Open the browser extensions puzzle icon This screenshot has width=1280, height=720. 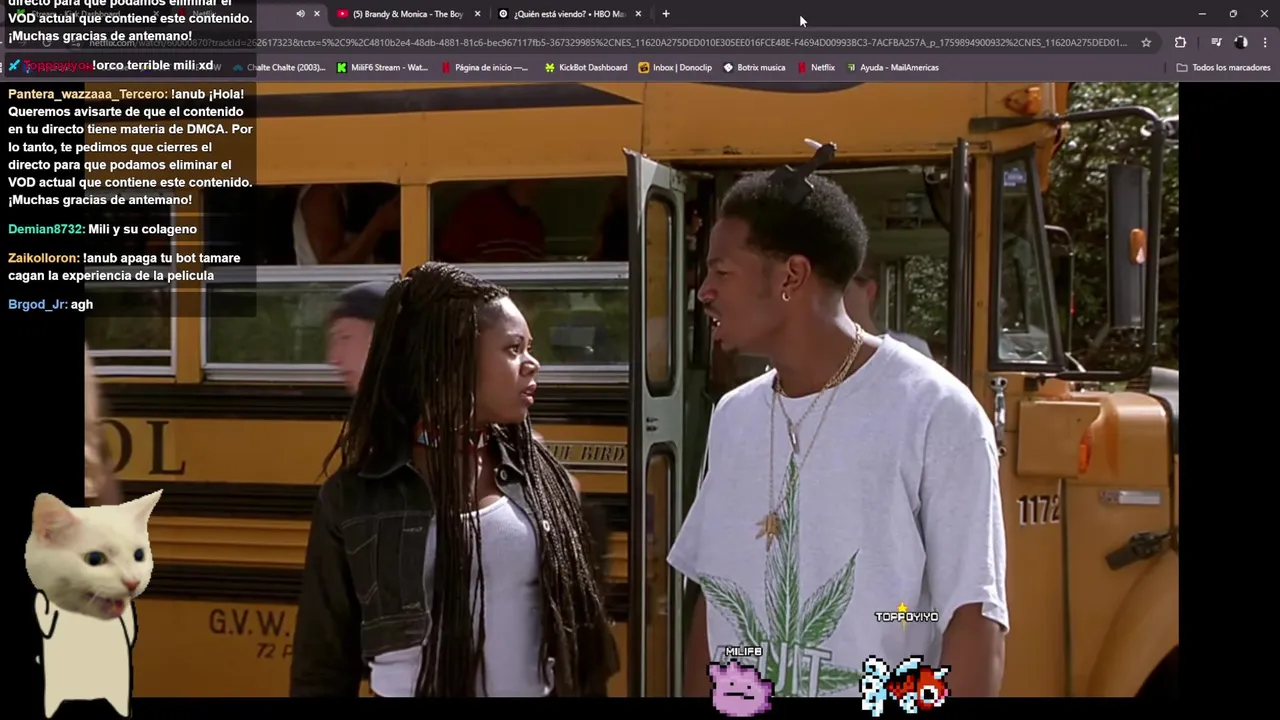click(x=1180, y=42)
